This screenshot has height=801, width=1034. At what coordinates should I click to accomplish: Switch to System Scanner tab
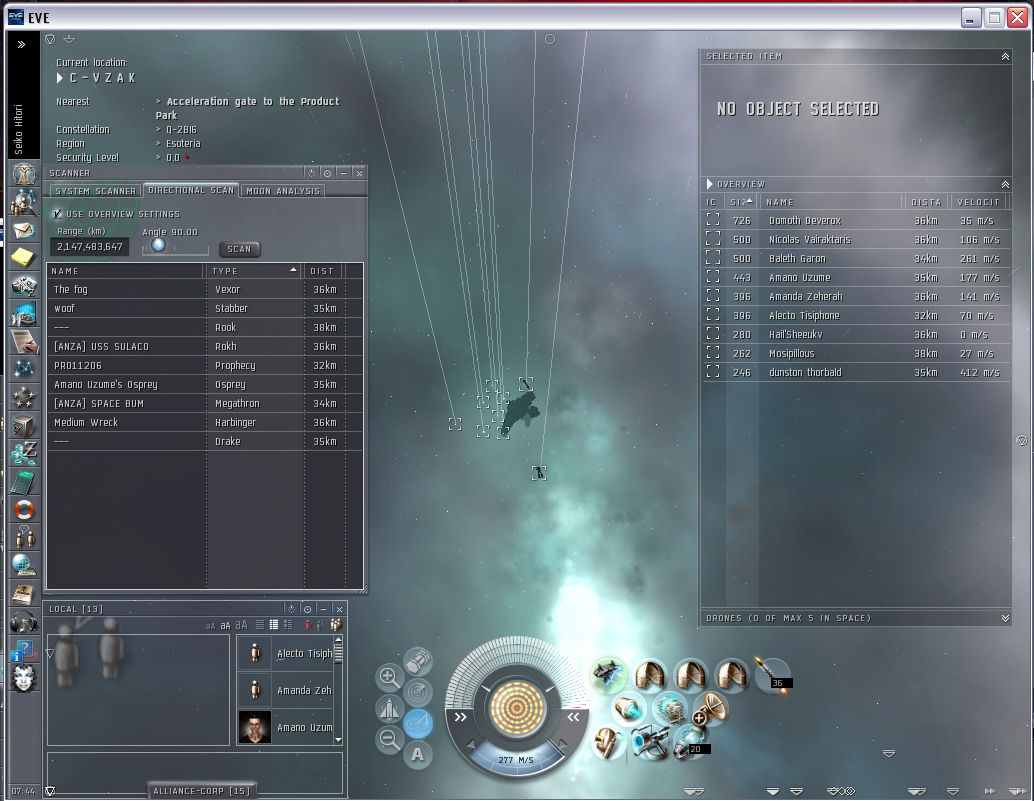(96, 191)
